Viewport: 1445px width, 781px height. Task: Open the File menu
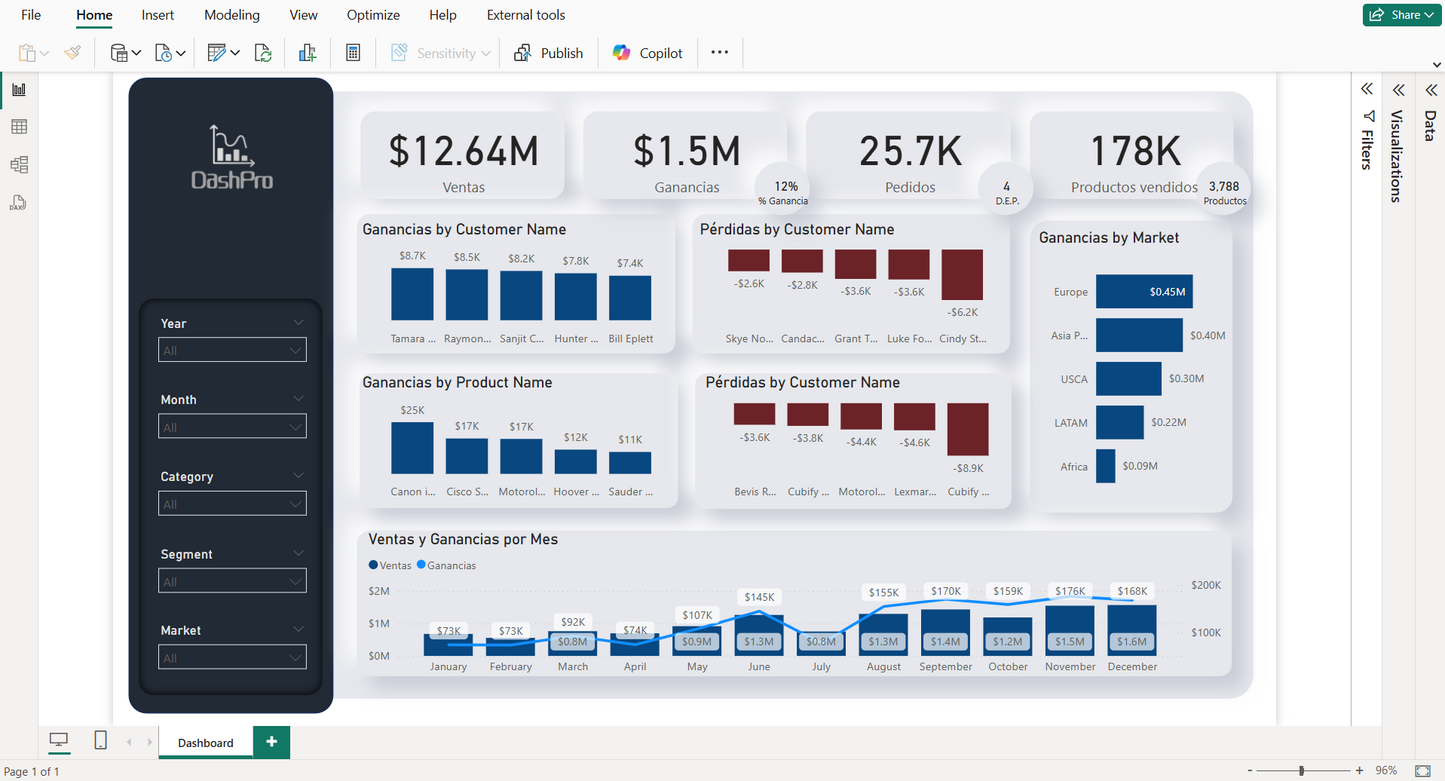coord(31,15)
